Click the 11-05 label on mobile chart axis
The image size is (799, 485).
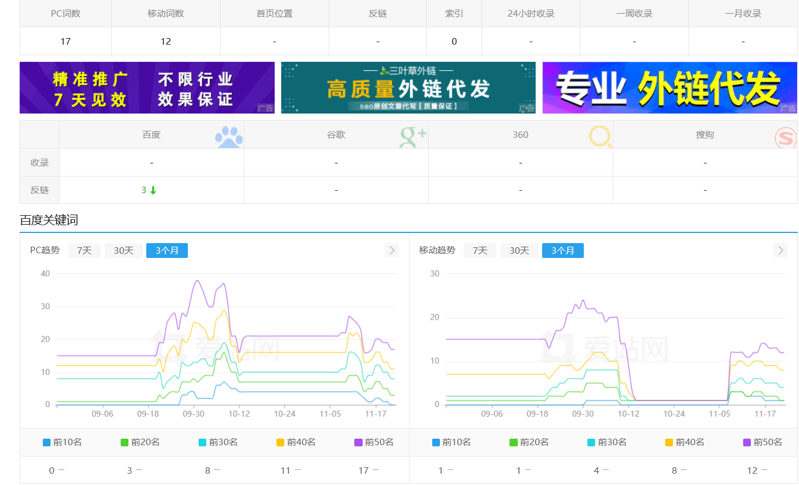pyautogui.click(x=720, y=414)
